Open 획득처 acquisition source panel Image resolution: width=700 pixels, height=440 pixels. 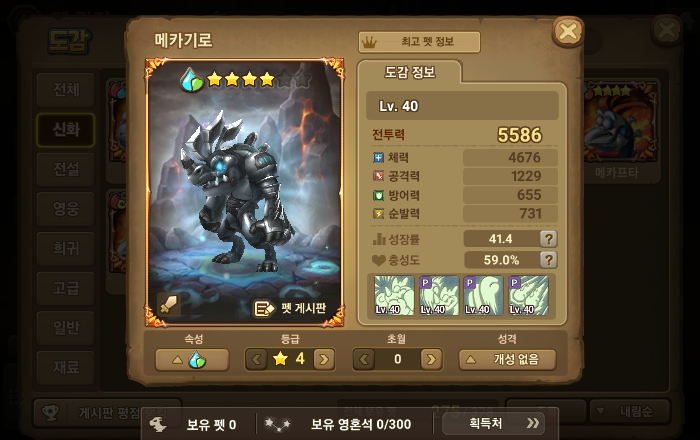pyautogui.click(x=493, y=423)
